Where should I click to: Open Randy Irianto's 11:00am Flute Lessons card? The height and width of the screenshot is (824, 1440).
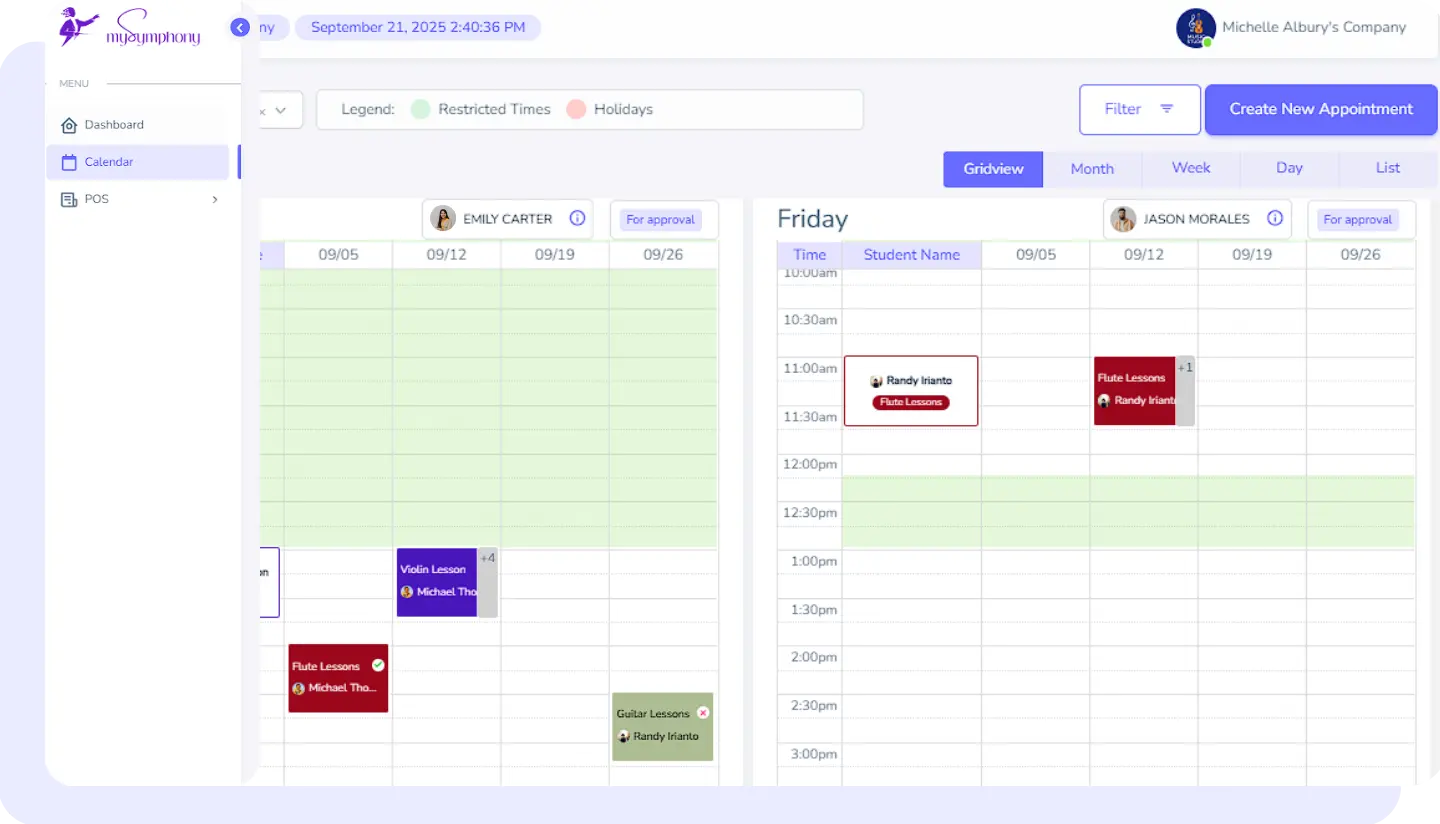[911, 391]
